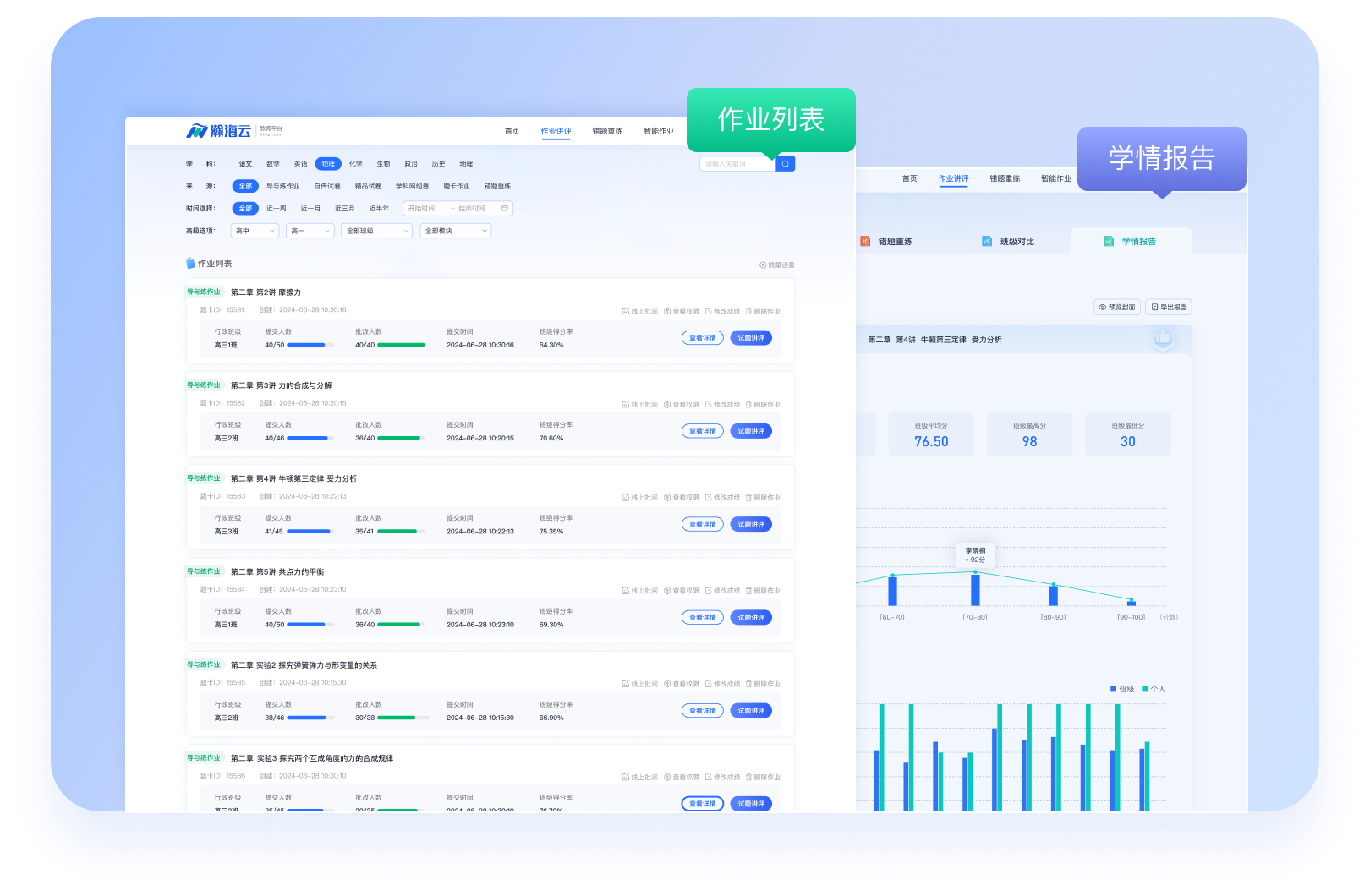Click the 40/50 submission progress bar for 摩擦力
The width and height of the screenshot is (1370, 896).
pos(310,345)
